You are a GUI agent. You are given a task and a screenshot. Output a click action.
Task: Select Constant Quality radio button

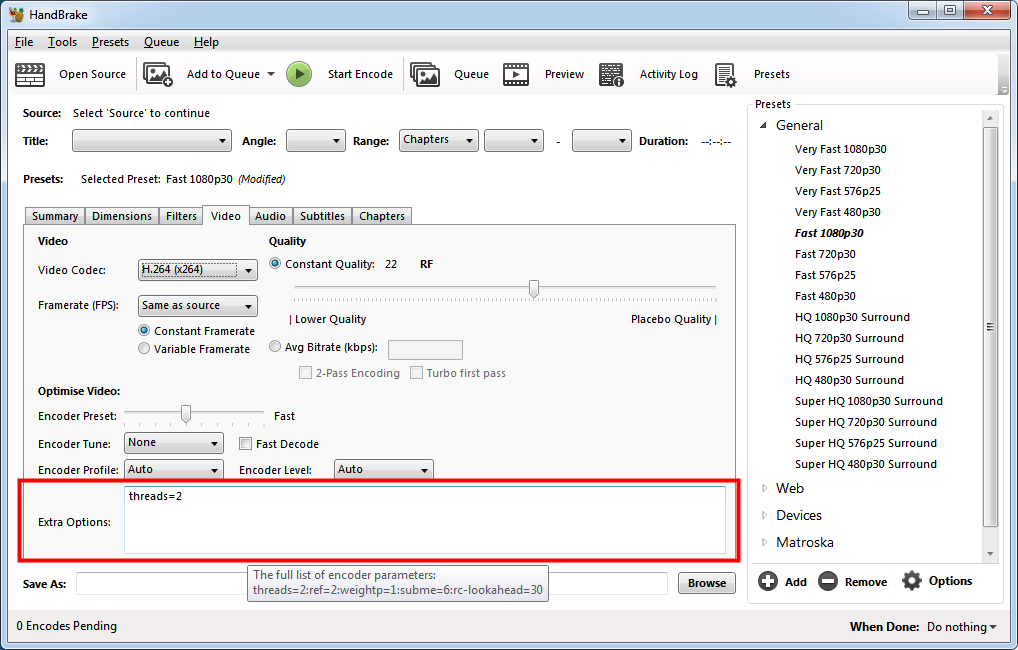pos(275,264)
